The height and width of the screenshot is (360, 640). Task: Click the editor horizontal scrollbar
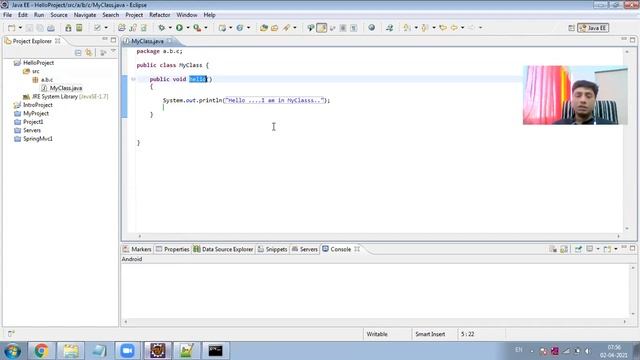pos(379,236)
